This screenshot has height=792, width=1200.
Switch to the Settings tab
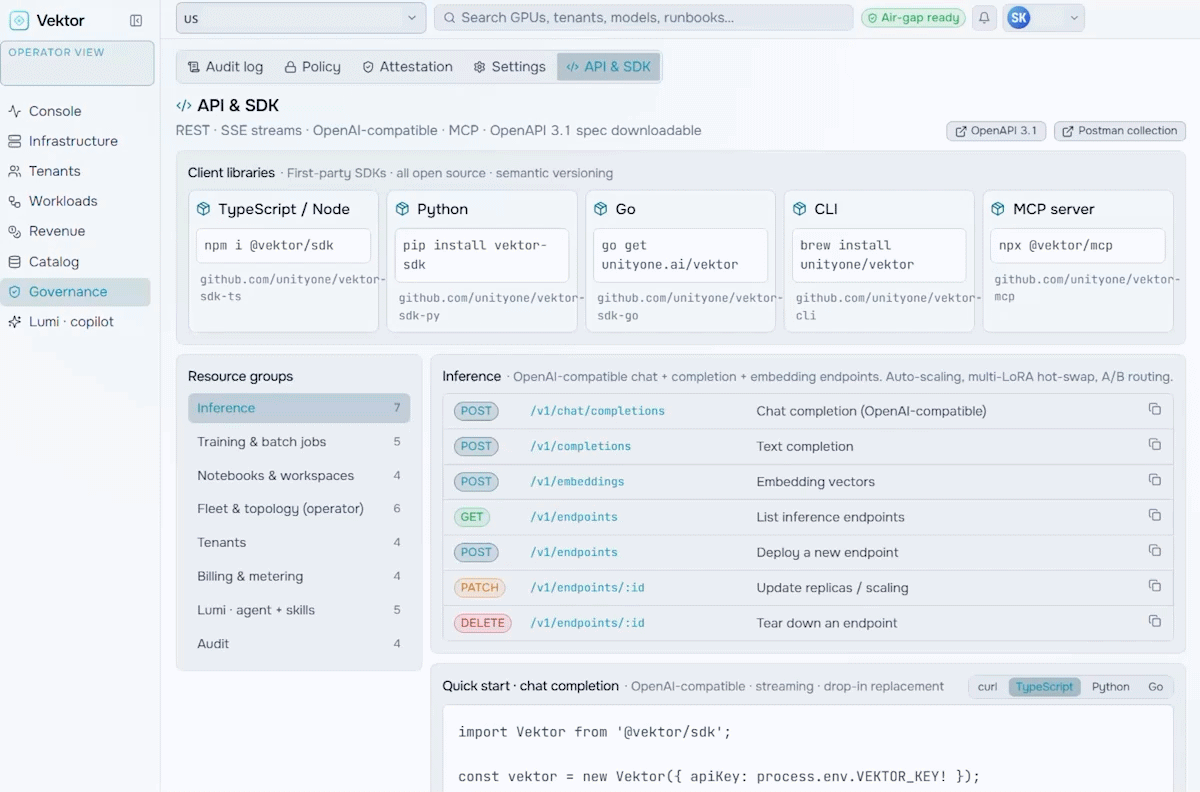click(x=509, y=67)
